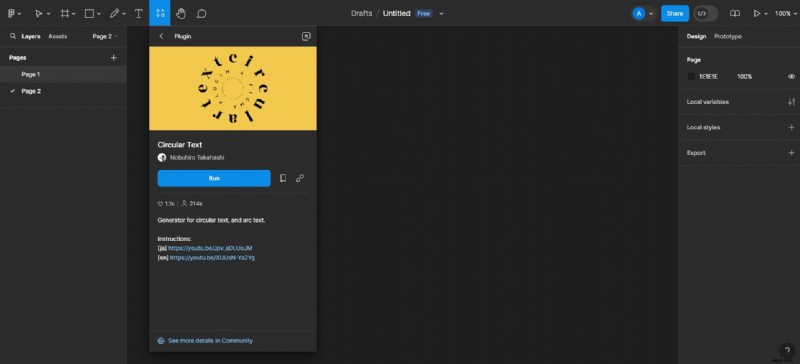The width and height of the screenshot is (800, 364).
Task: Expand the Frame tool dropdown arrow
Action: [x=74, y=14]
